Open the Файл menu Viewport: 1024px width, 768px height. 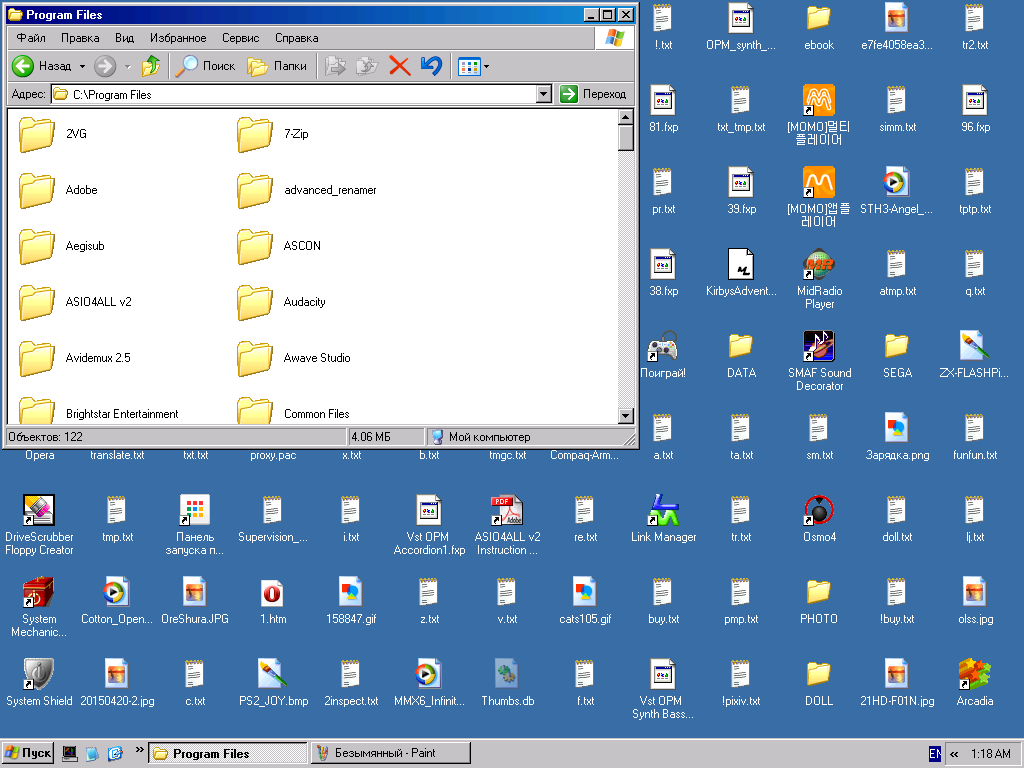31,38
